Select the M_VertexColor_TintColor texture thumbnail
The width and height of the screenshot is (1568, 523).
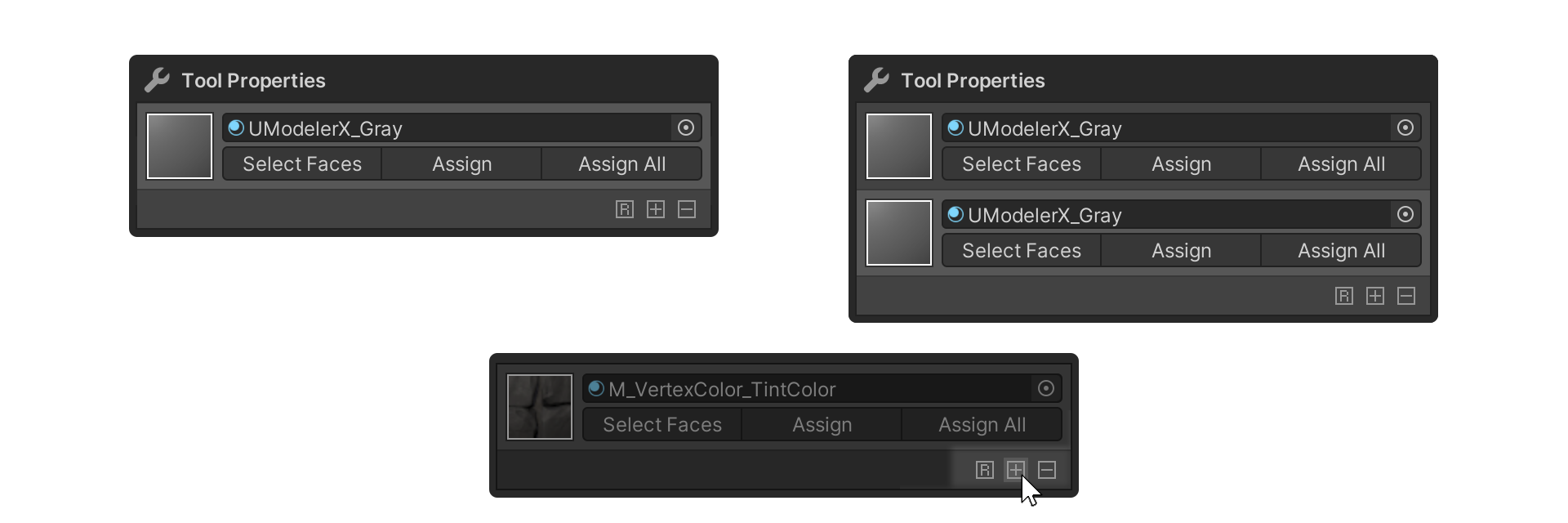(540, 407)
